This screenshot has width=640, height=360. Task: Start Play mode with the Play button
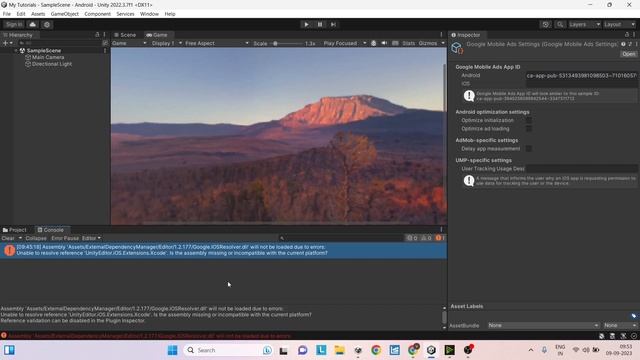click(306, 24)
